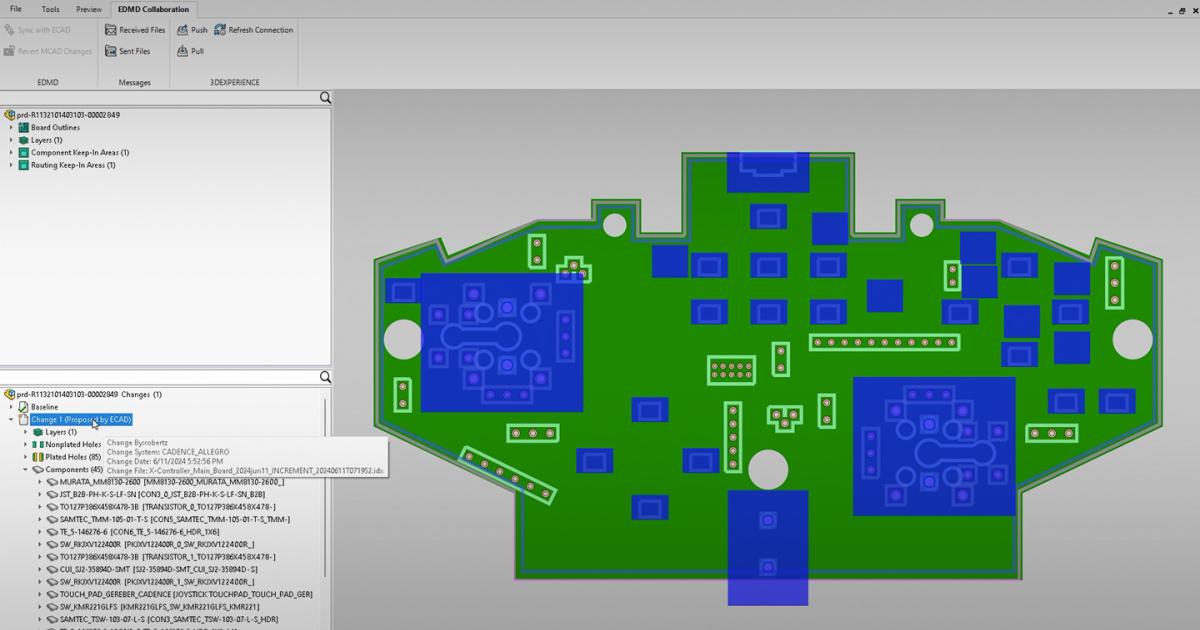This screenshot has width=1200, height=630.
Task: Expand the Baseline node
Action: point(12,407)
